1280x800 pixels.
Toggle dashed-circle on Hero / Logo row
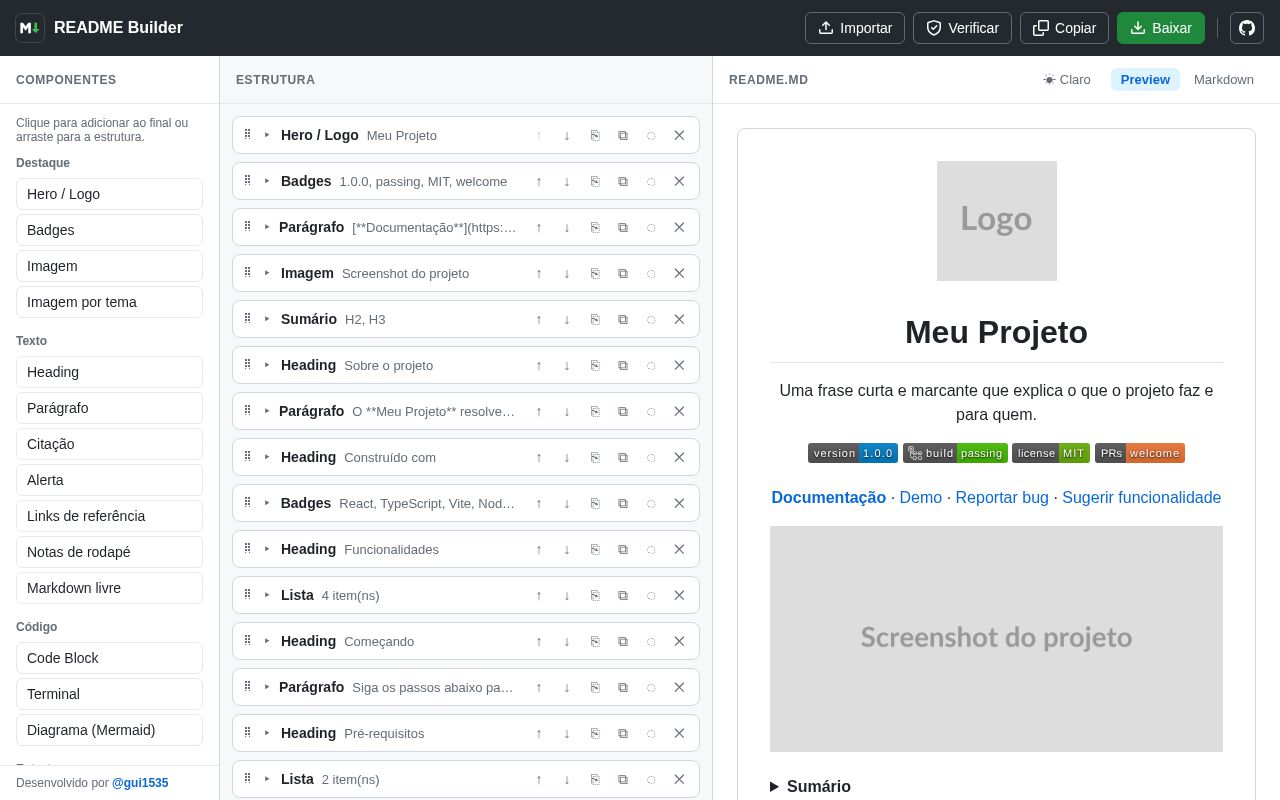(x=651, y=135)
